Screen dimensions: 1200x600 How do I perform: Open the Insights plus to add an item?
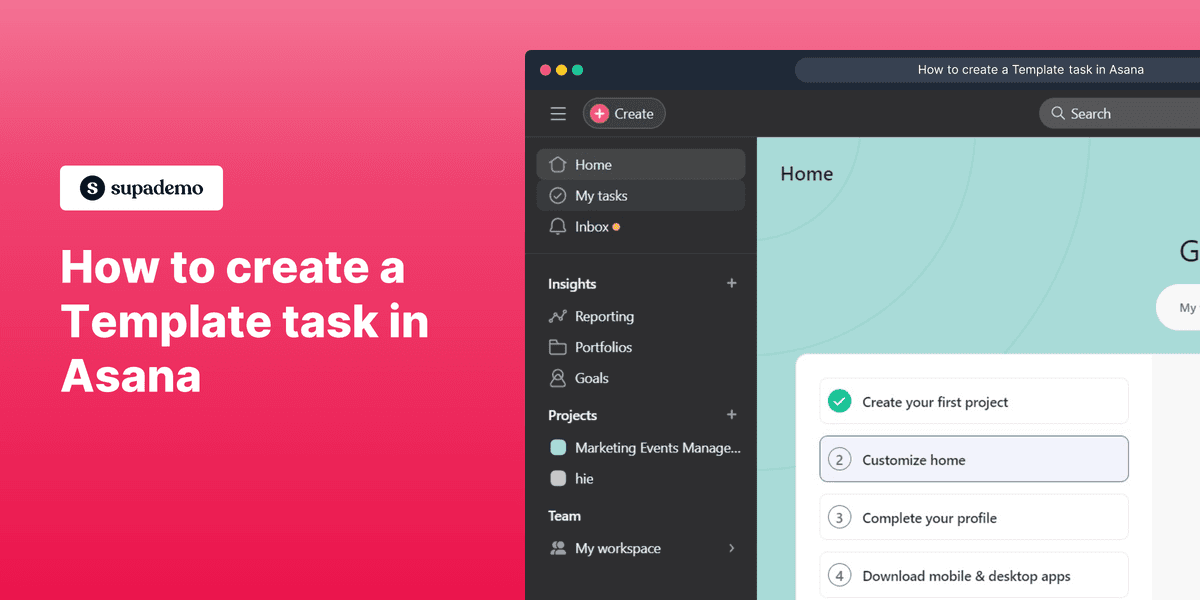(731, 283)
